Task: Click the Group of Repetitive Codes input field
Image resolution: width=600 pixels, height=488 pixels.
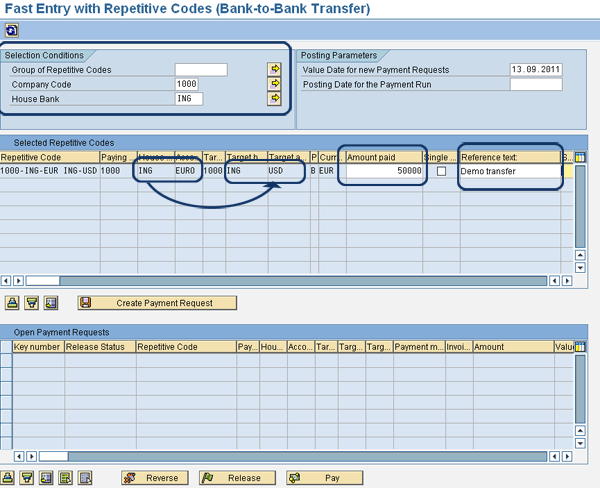Action: pos(201,69)
